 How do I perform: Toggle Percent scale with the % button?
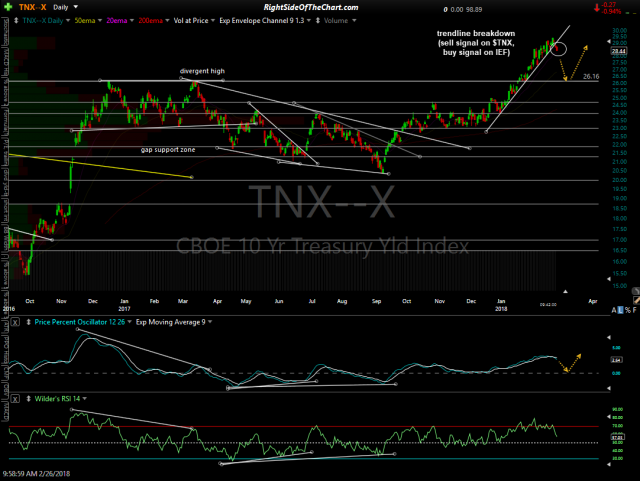coord(628,310)
